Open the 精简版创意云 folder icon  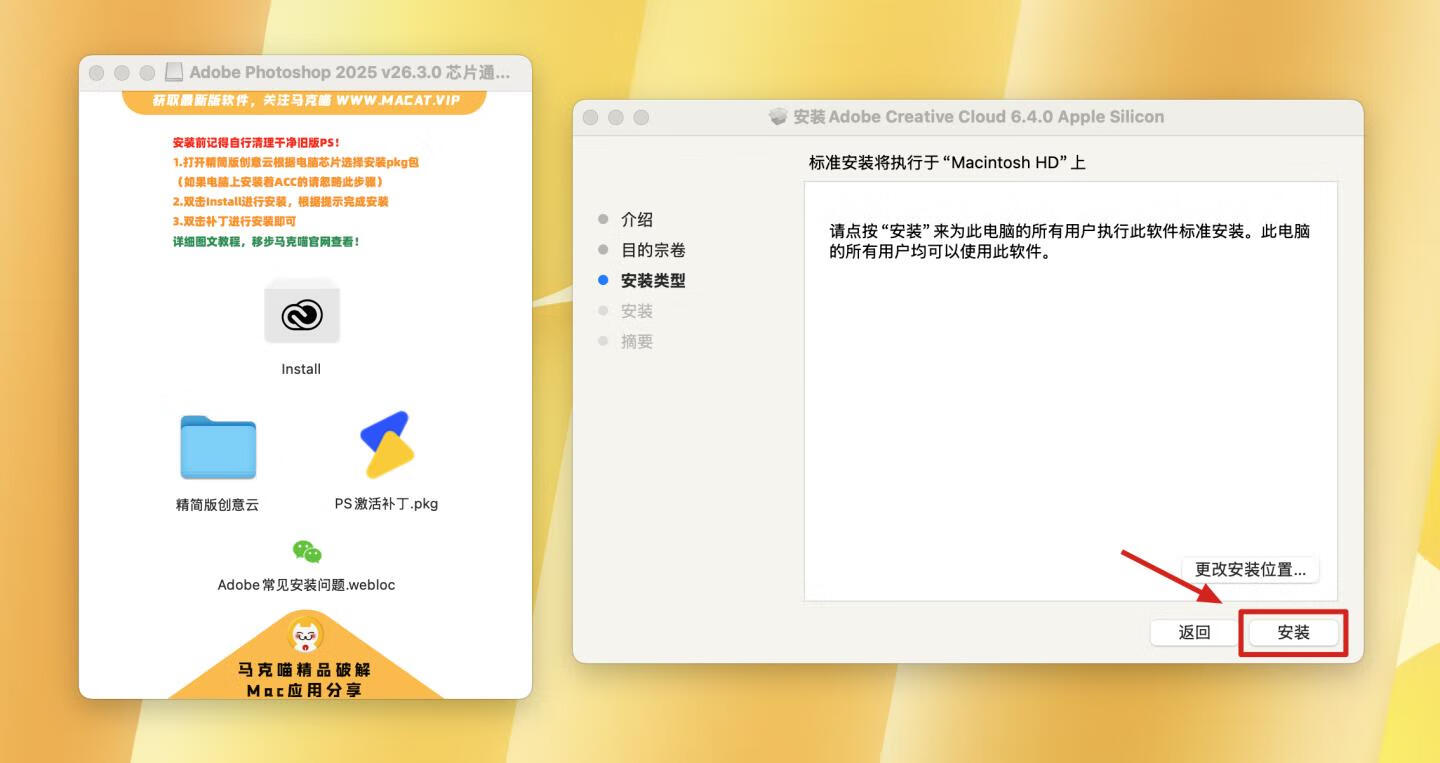(x=218, y=447)
